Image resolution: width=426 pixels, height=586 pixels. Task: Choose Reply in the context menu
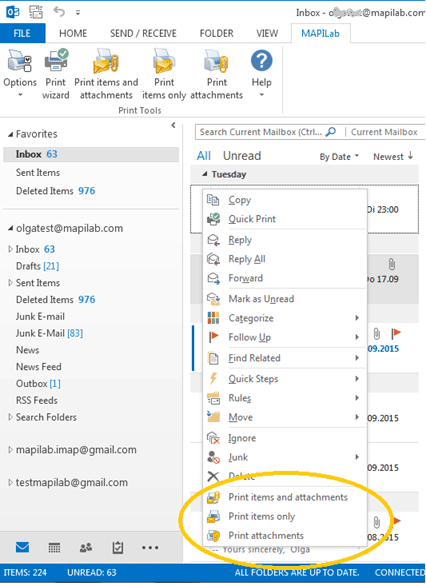pos(285,240)
